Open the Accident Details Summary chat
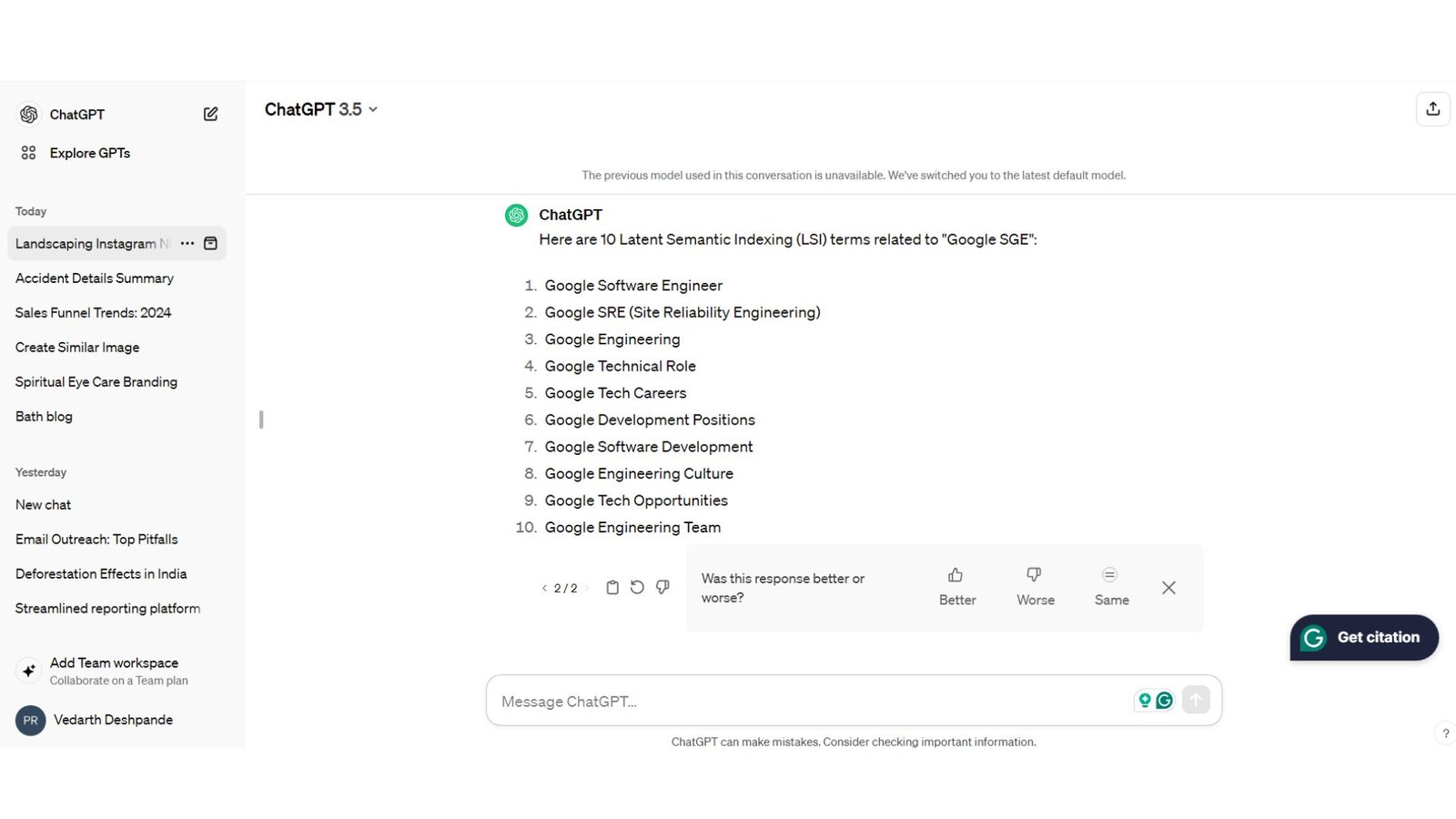Screen dimensions: 1456x819 95,278
